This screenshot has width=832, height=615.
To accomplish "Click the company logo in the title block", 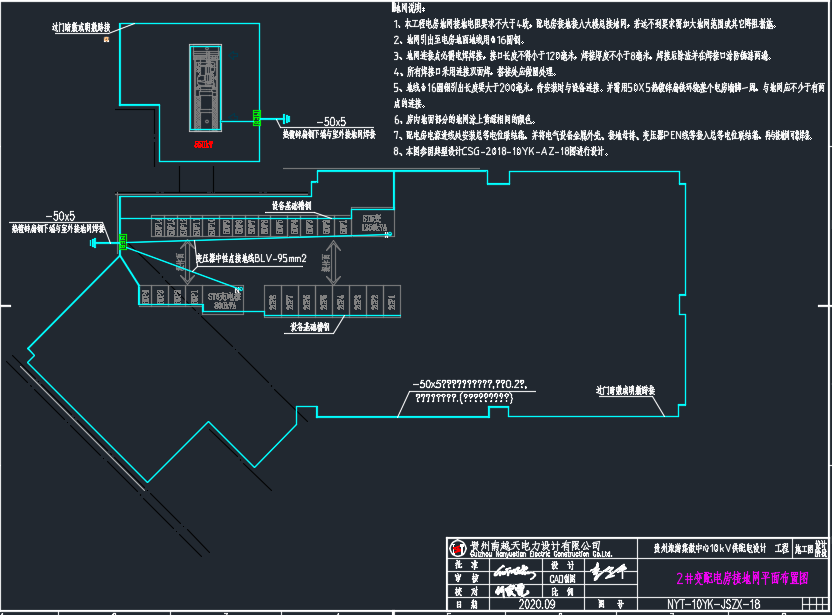I will coord(457,548).
